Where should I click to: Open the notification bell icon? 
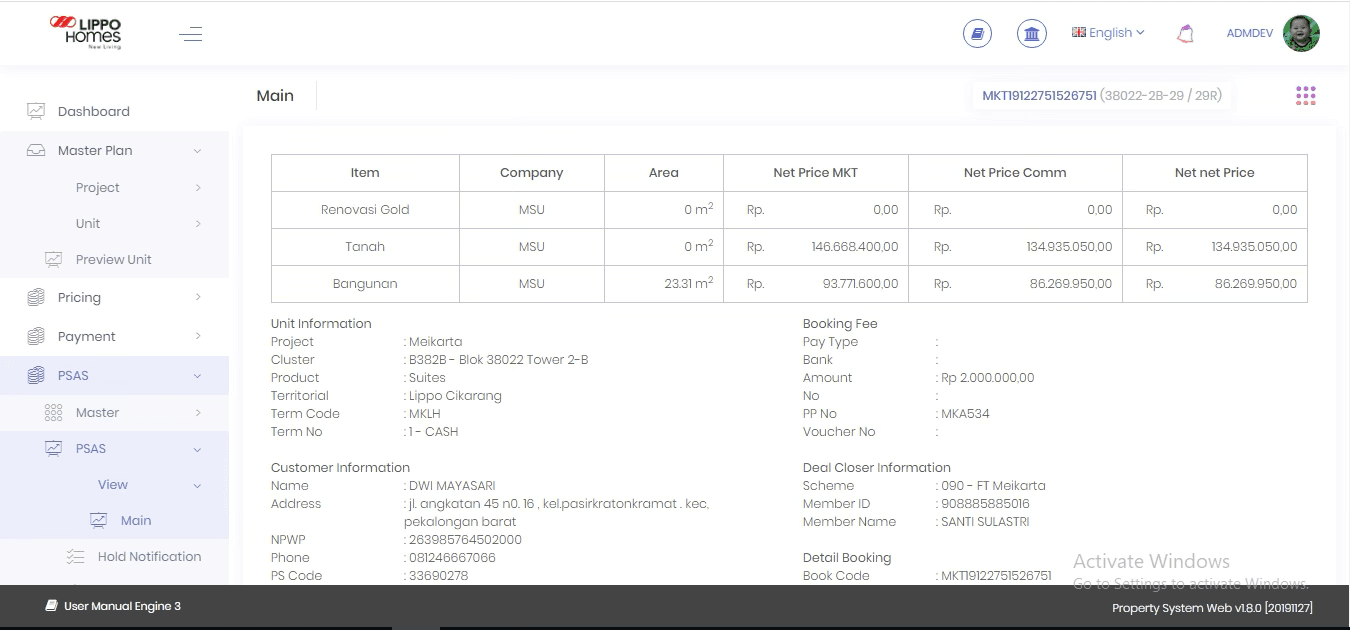(1185, 33)
